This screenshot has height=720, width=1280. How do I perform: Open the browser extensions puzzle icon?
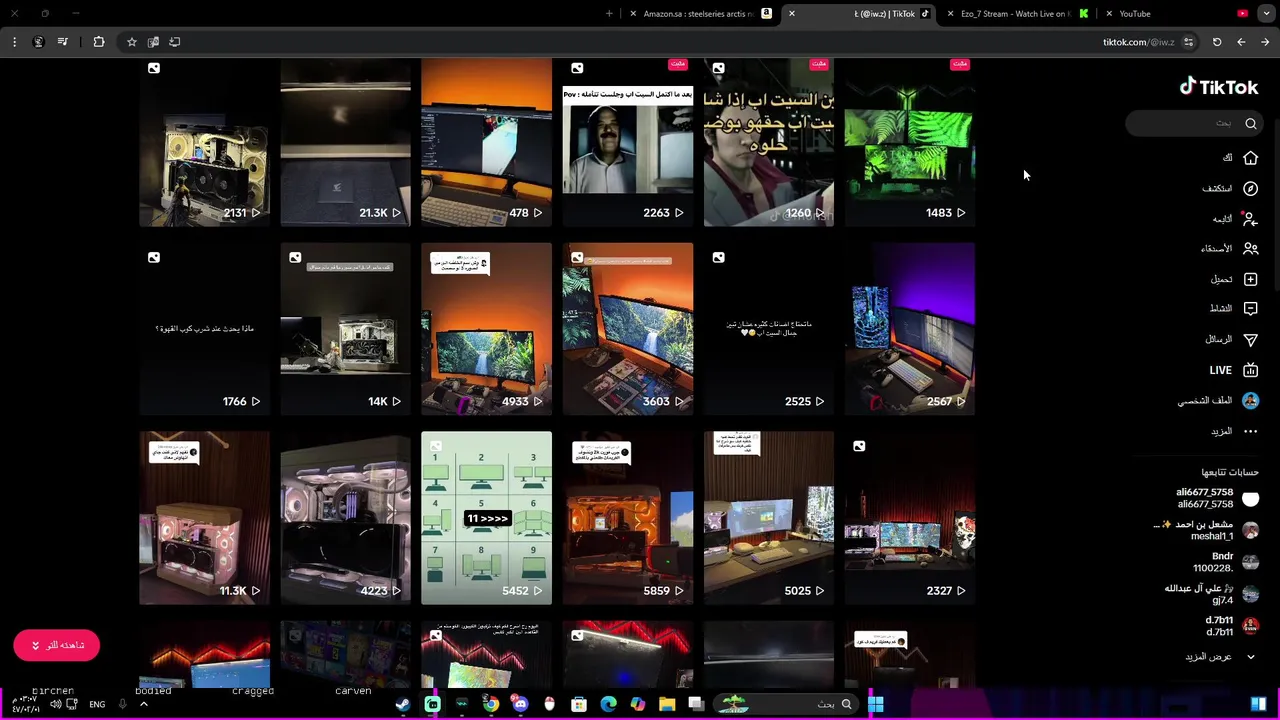99,42
